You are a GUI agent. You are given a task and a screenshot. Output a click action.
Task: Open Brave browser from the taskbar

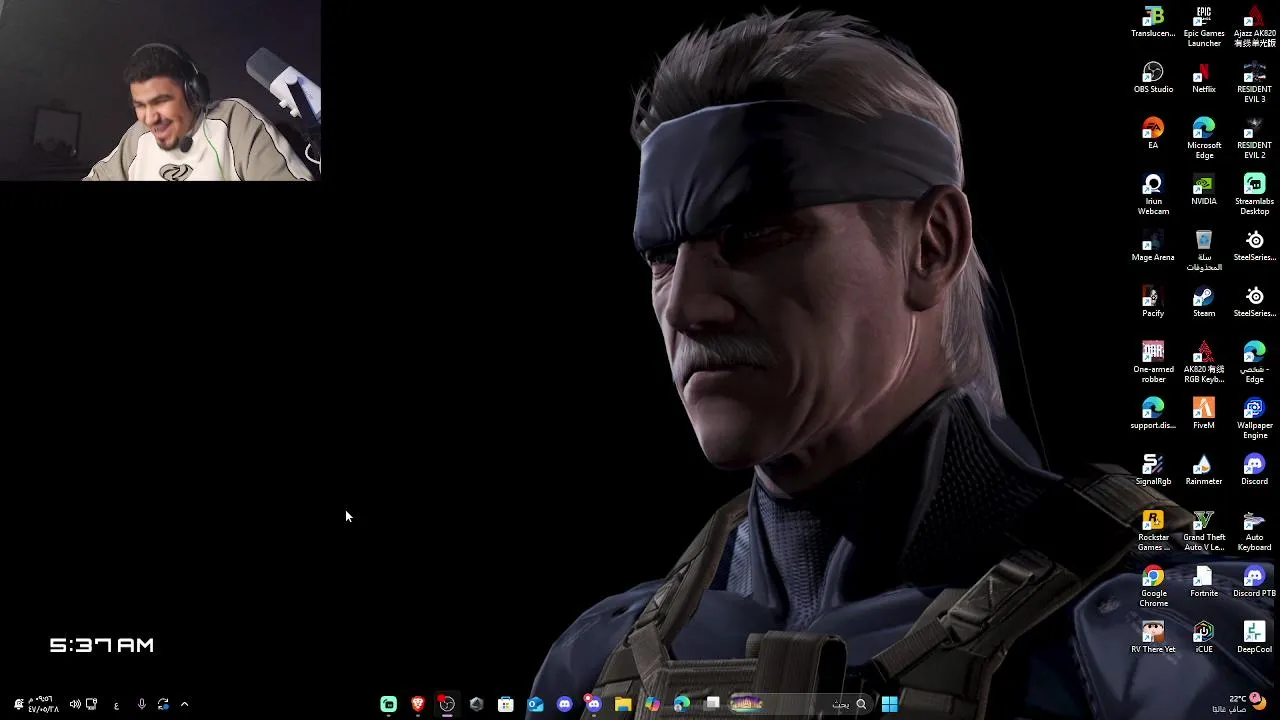(x=418, y=704)
